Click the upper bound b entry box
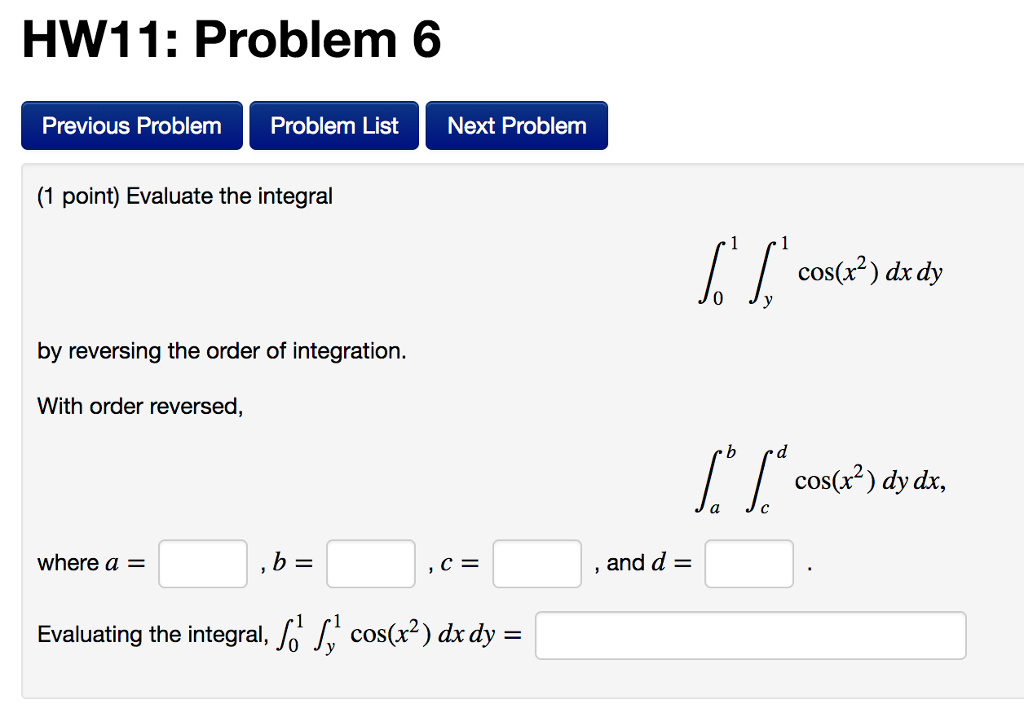This screenshot has width=1024, height=704. coord(370,563)
